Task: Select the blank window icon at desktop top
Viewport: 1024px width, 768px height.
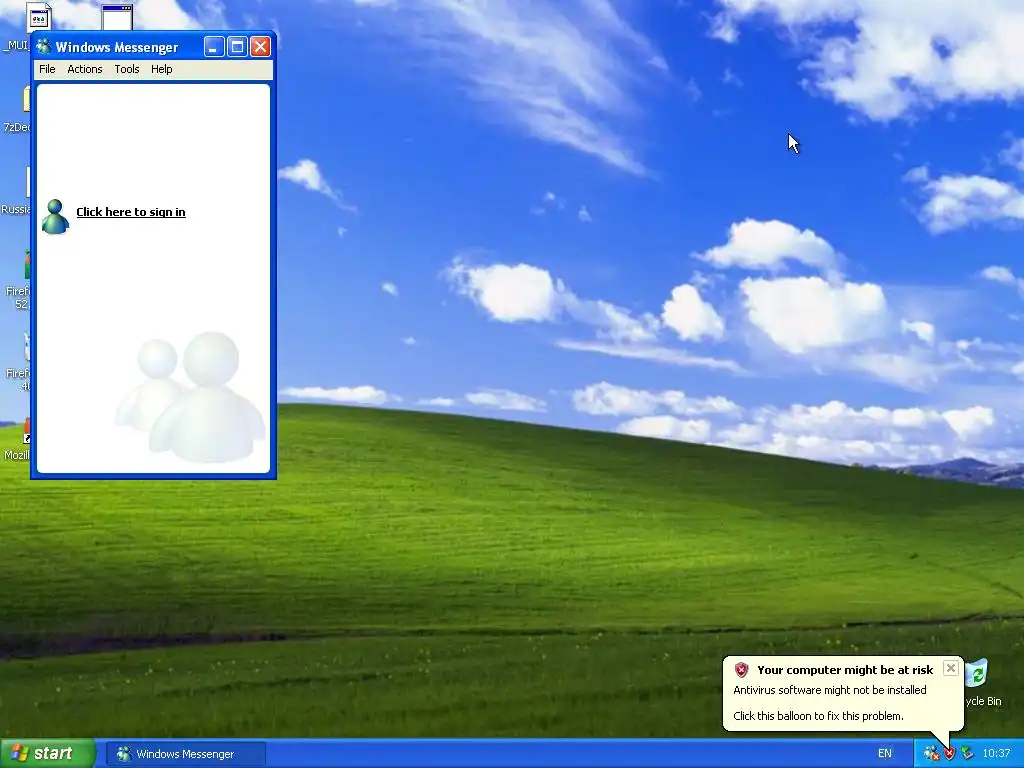Action: pyautogui.click(x=118, y=17)
